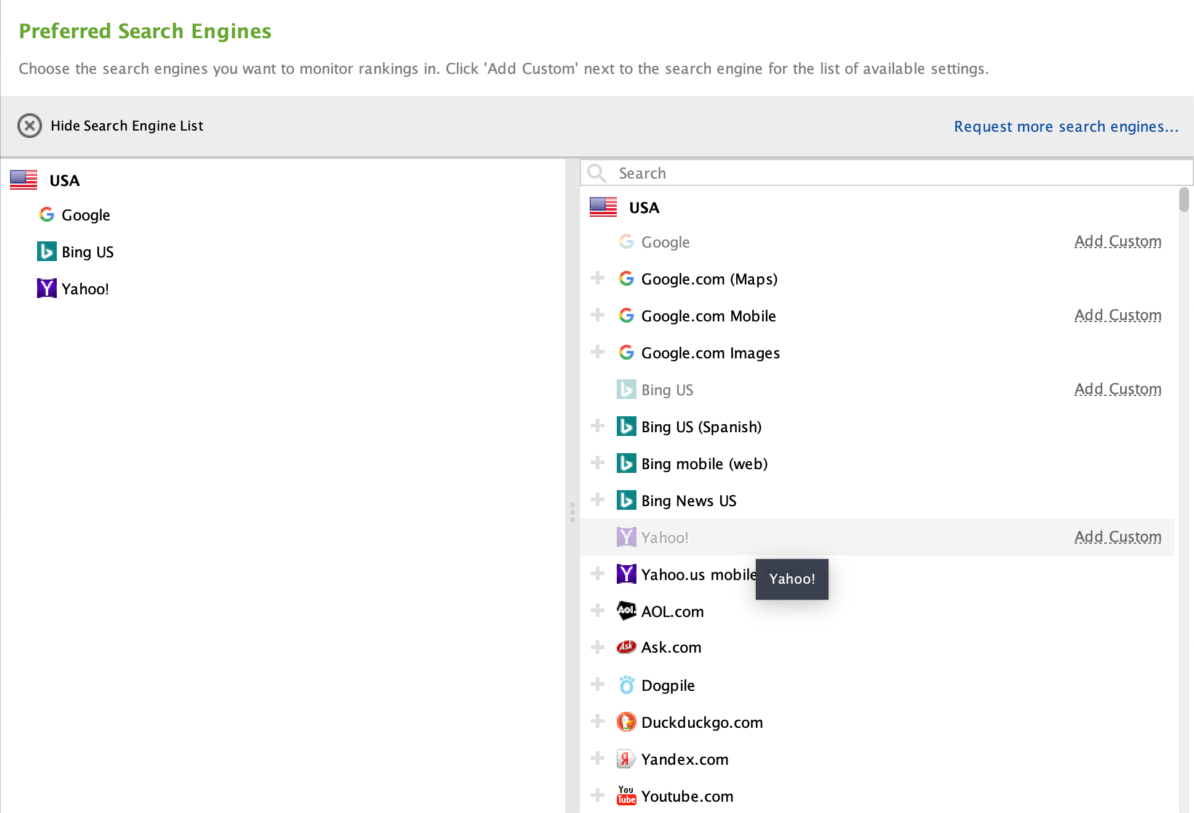The width and height of the screenshot is (1194, 813).
Task: Click the Duckduckgo.com logo icon
Action: click(x=626, y=722)
